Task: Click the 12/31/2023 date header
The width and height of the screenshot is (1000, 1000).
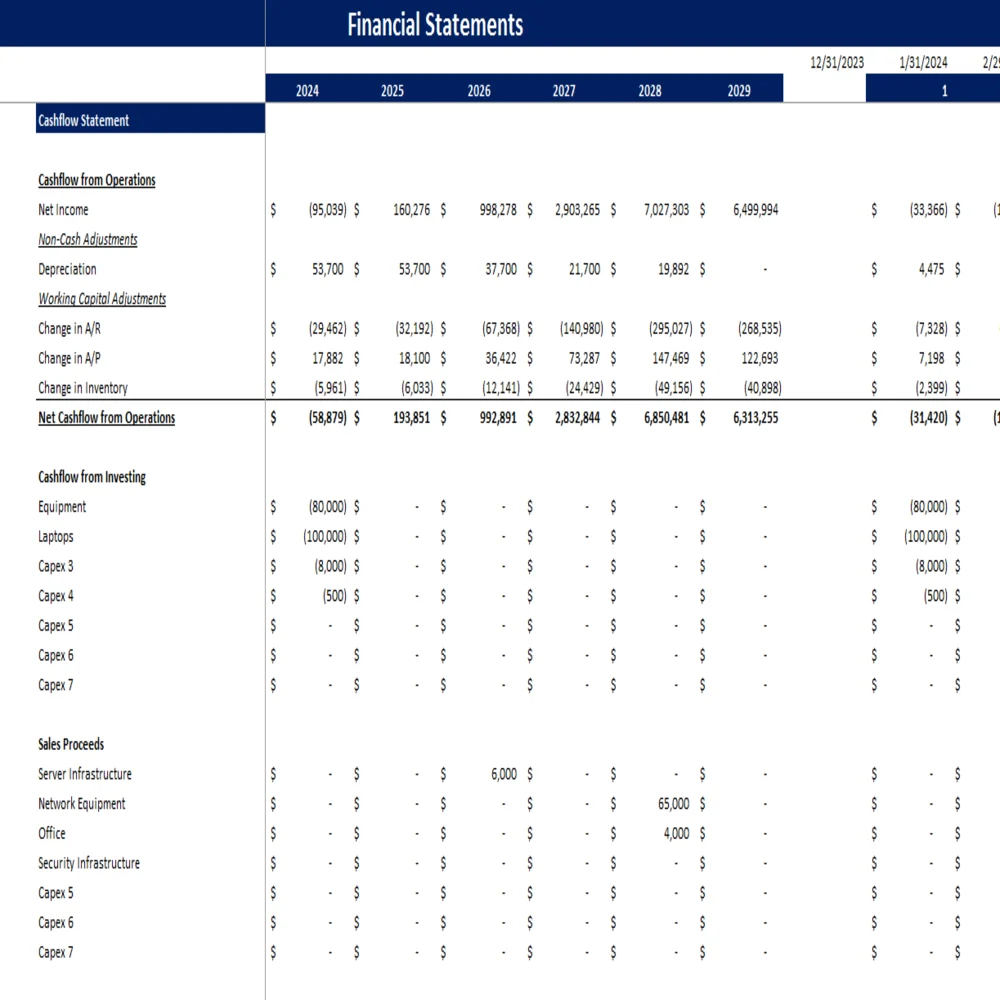Action: pos(840,62)
